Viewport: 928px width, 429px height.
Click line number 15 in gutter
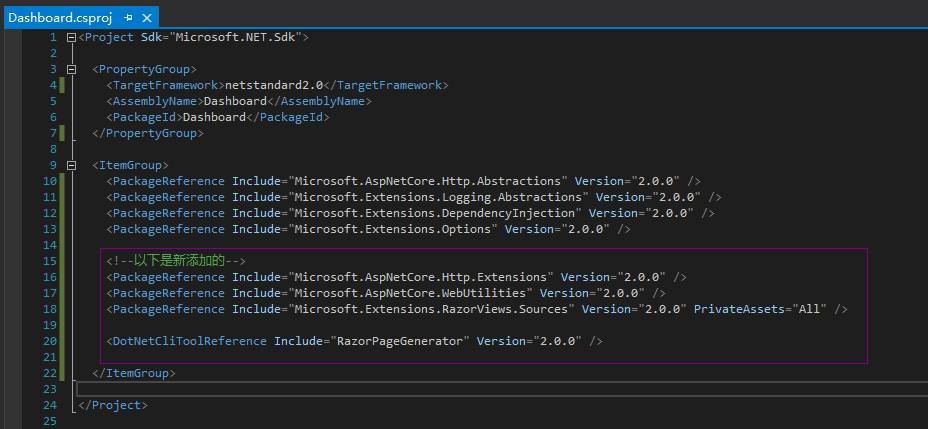tap(49, 261)
